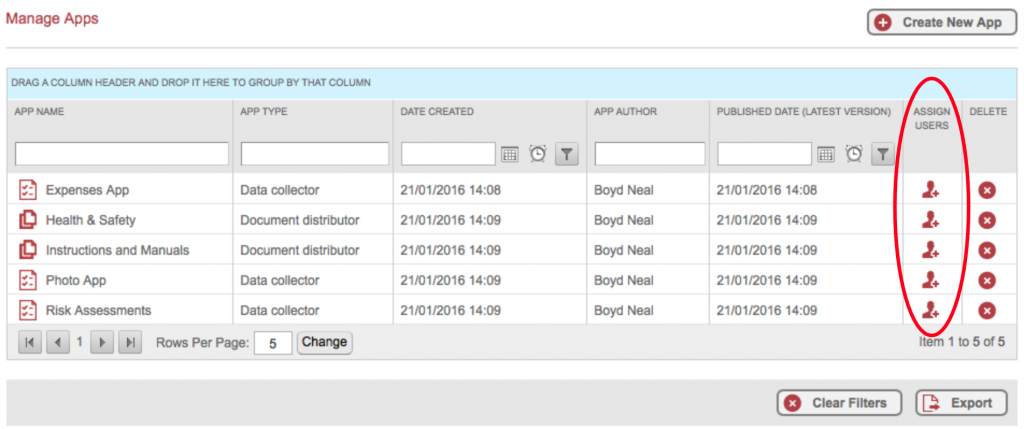
Task: Open filter options for Date Created column
Action: (566, 154)
